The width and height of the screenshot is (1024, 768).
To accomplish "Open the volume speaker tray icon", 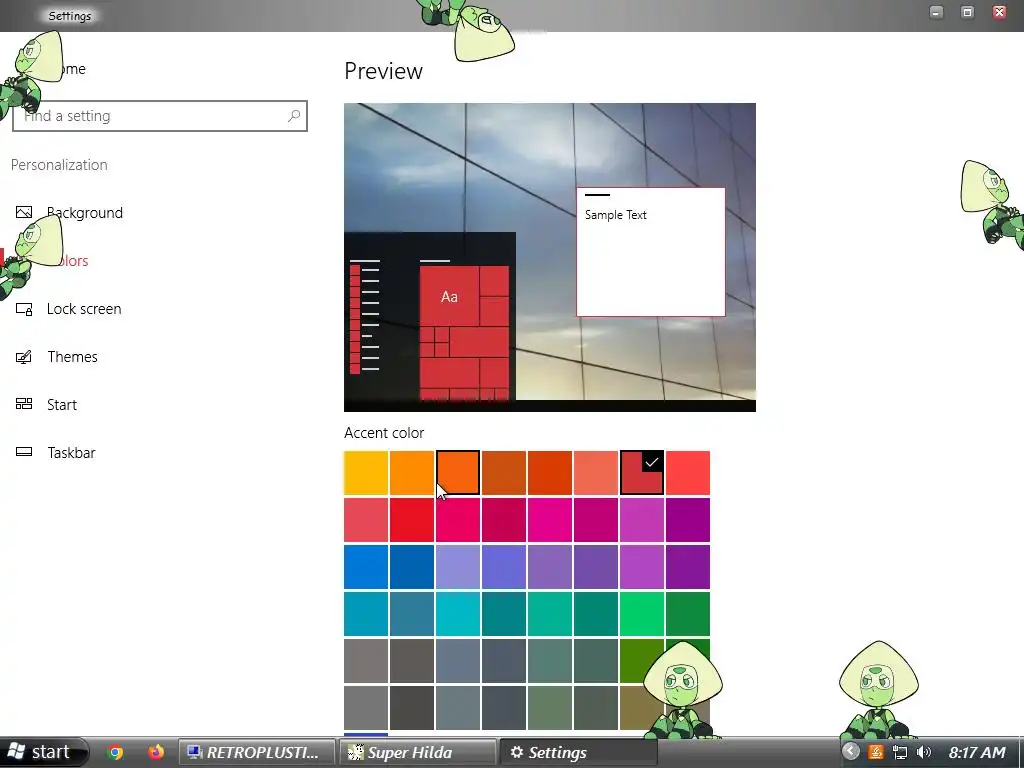I will pyautogui.click(x=923, y=752).
